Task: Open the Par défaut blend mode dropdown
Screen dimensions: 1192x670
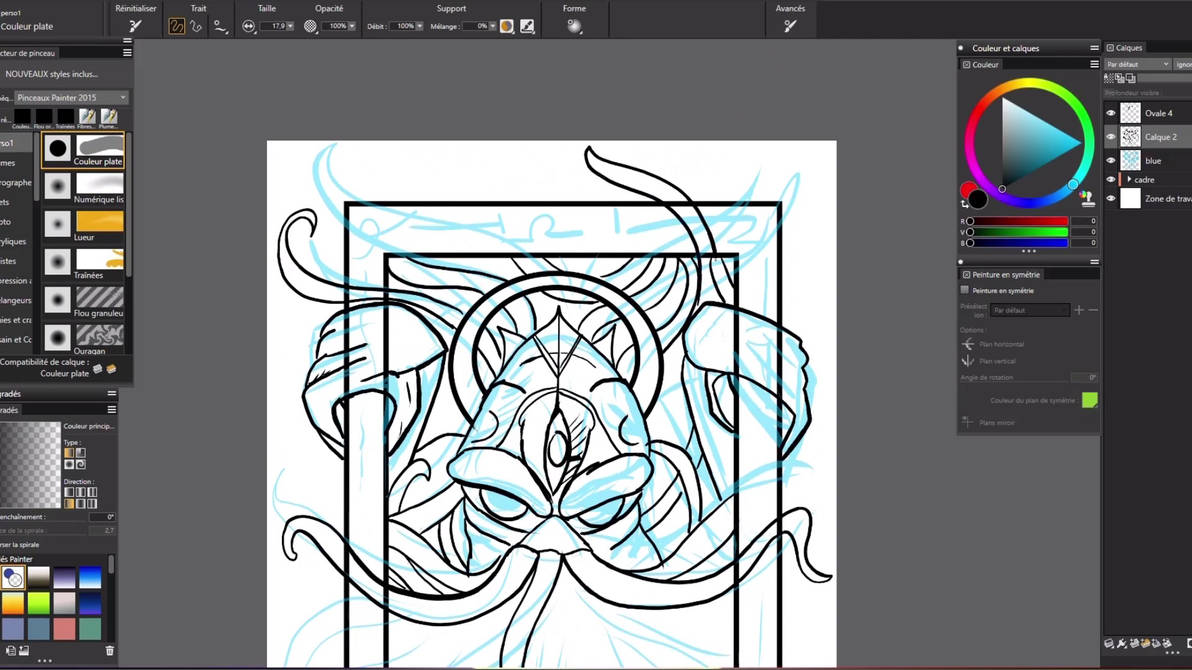Action: point(1137,65)
